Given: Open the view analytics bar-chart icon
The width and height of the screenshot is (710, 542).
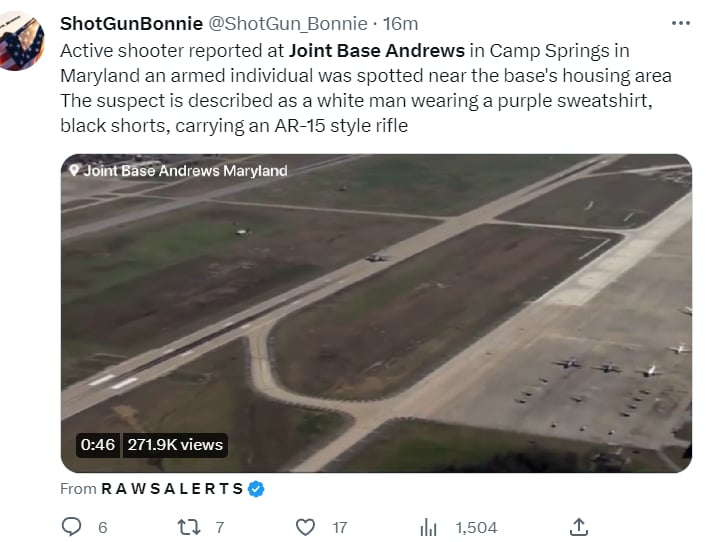Looking at the screenshot, I should point(428,528).
